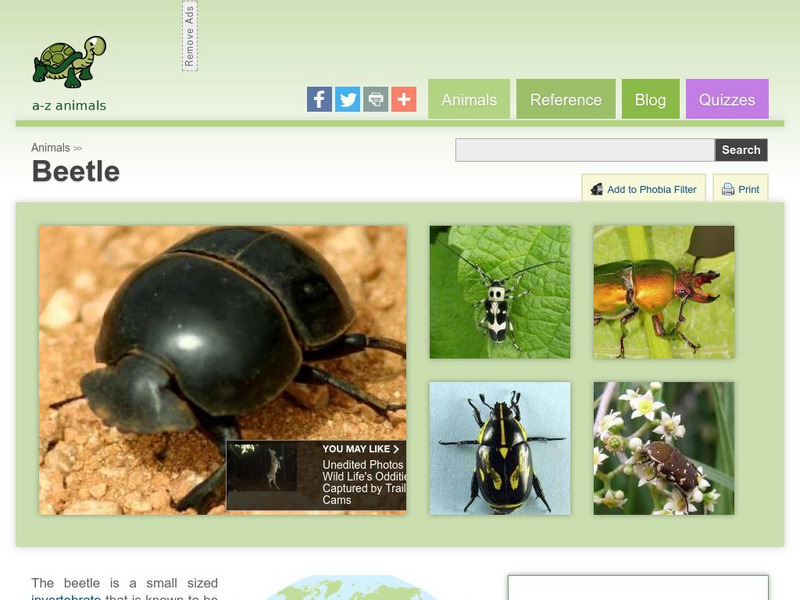800x600 pixels.
Task: Switch to the Reference section
Action: pyautogui.click(x=565, y=99)
